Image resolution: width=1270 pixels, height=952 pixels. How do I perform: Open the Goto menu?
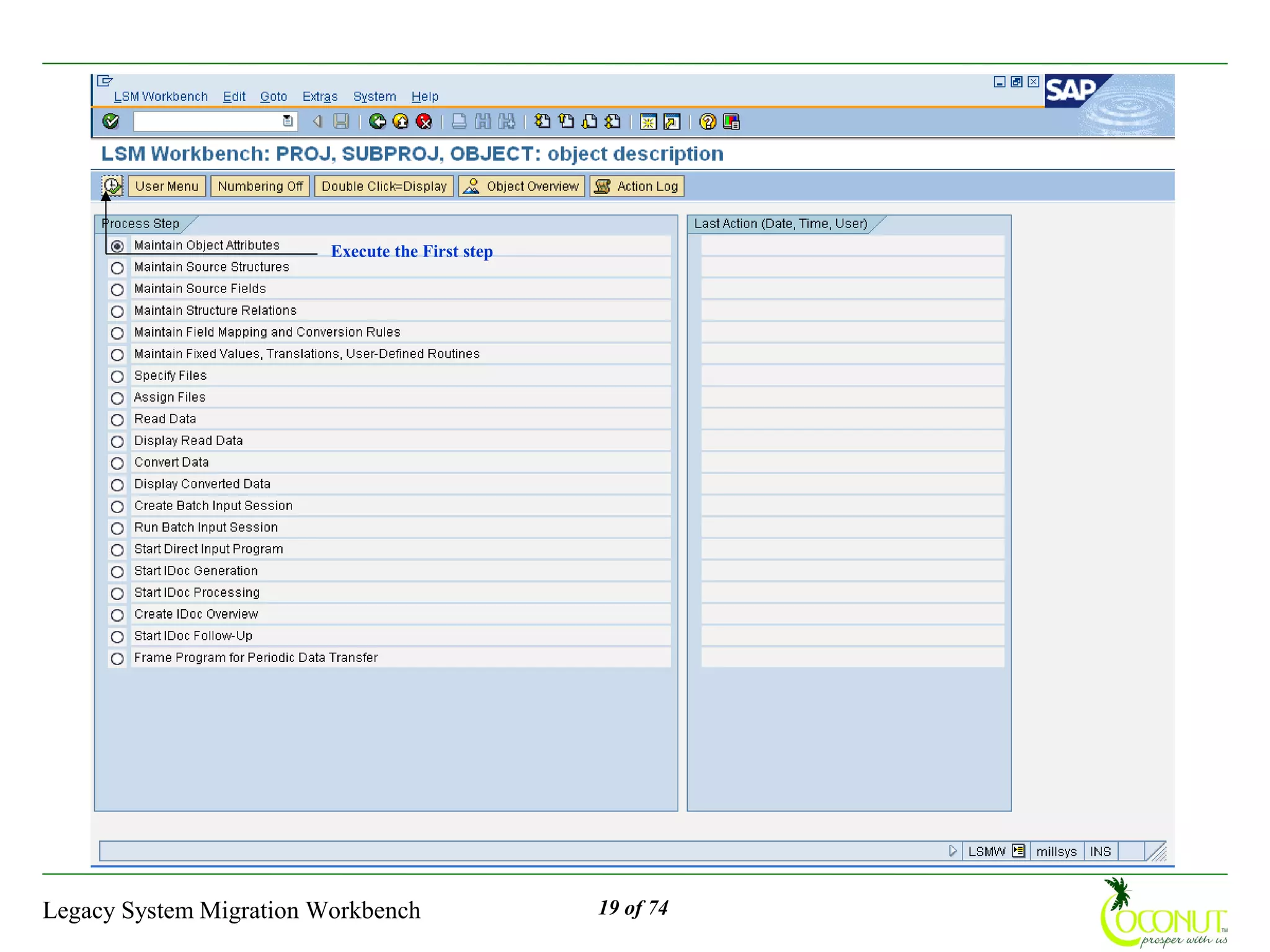pyautogui.click(x=273, y=97)
